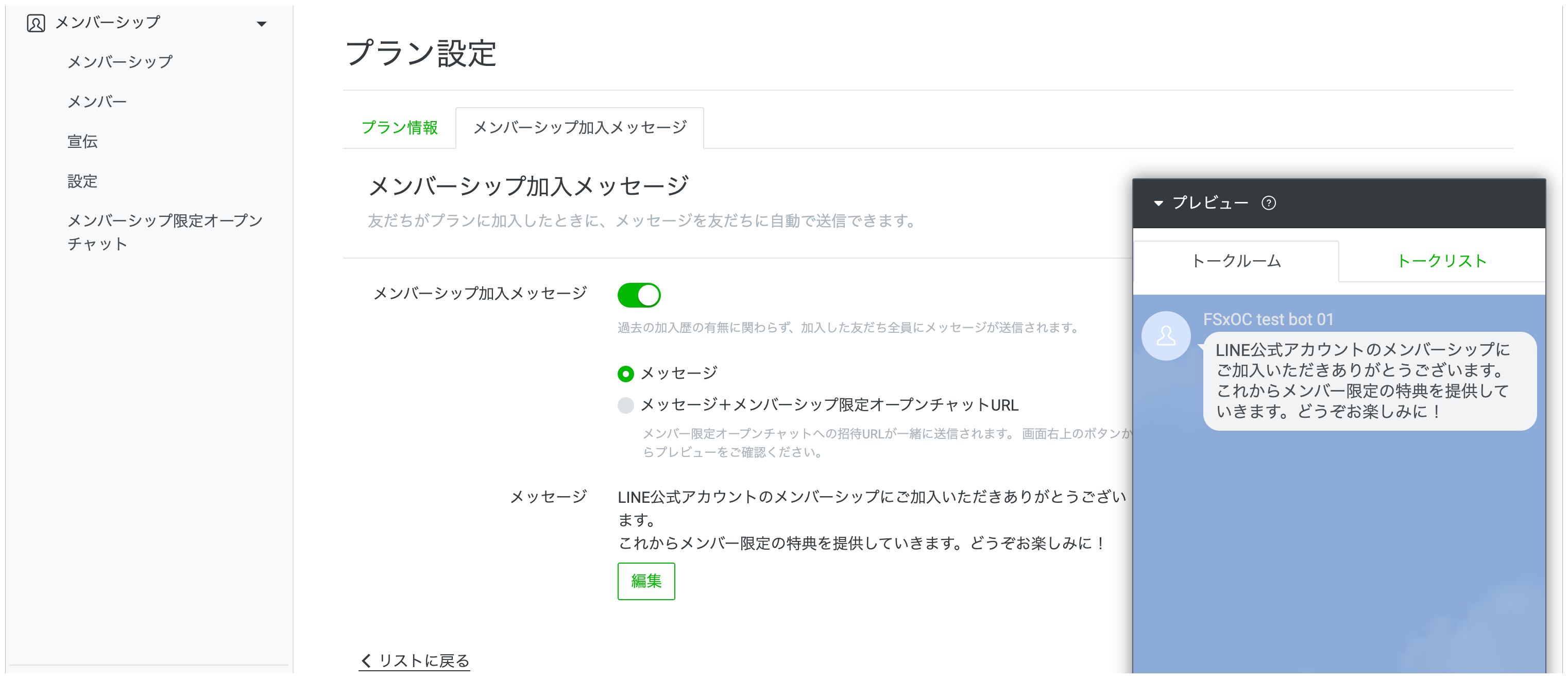Viewport: 1568px width, 679px height.
Task: Switch to the プラン情報 tab
Action: (399, 128)
